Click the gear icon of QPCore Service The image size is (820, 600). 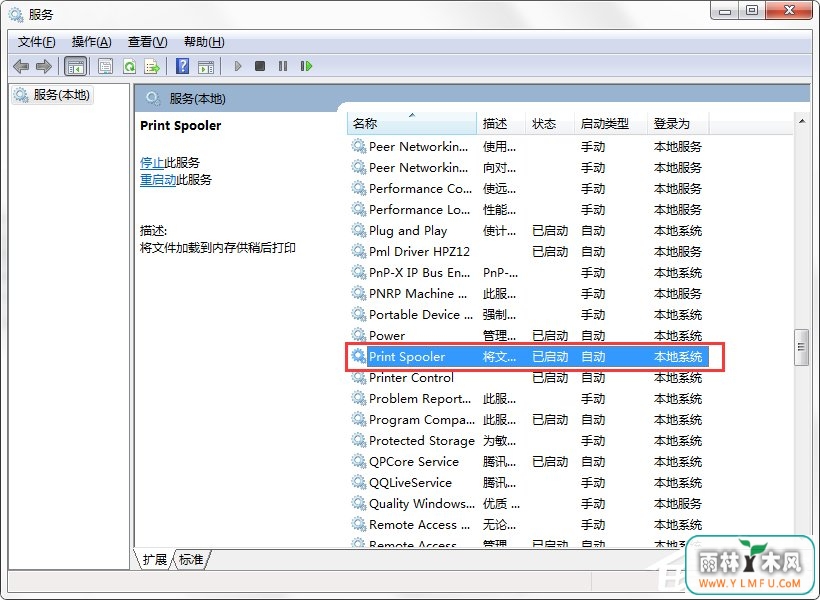(358, 461)
